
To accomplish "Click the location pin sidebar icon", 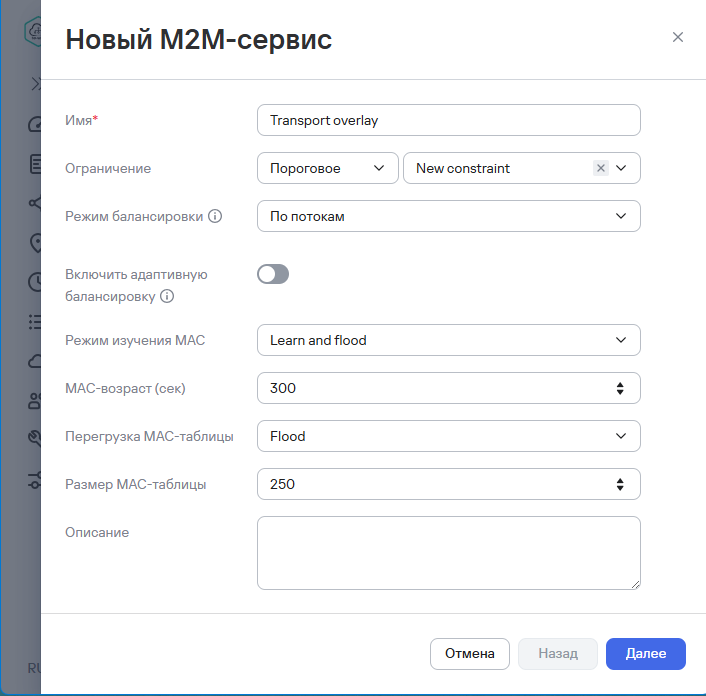I will (35, 243).
